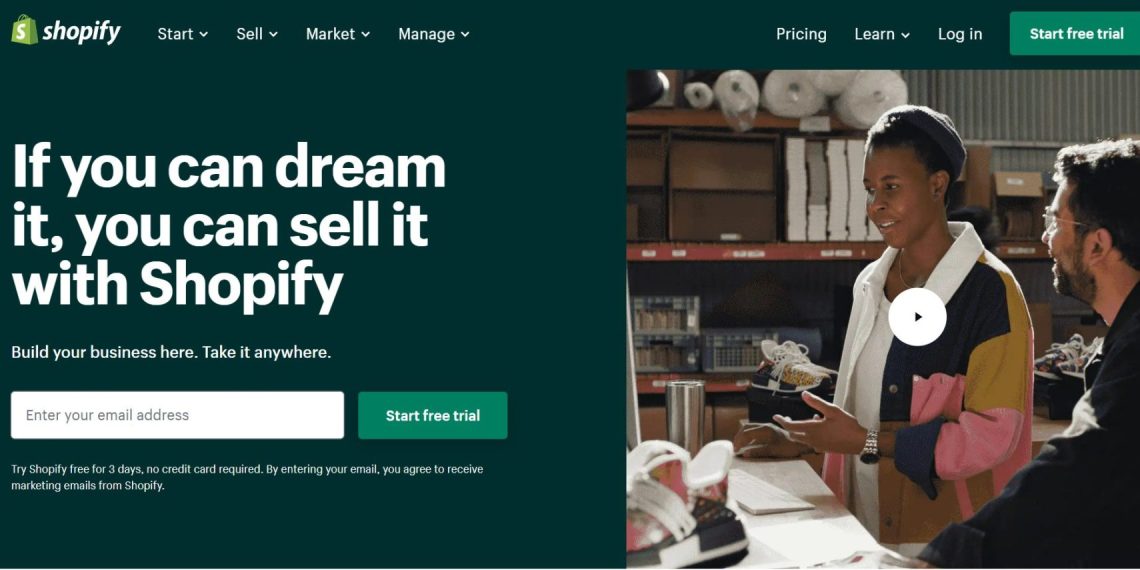Select the Market menu label
The image size is (1140, 570).
pos(331,34)
